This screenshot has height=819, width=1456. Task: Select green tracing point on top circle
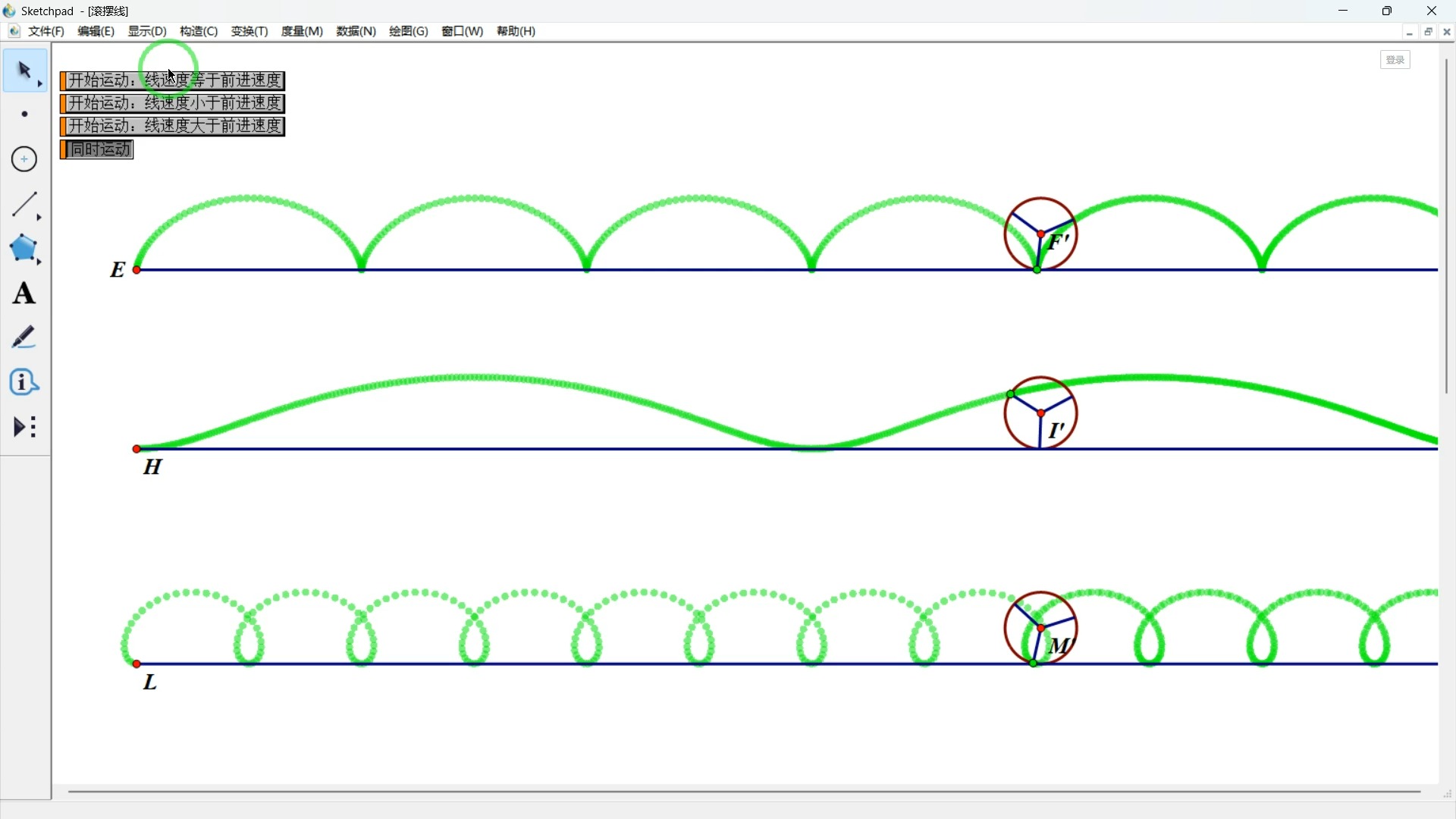(1037, 270)
